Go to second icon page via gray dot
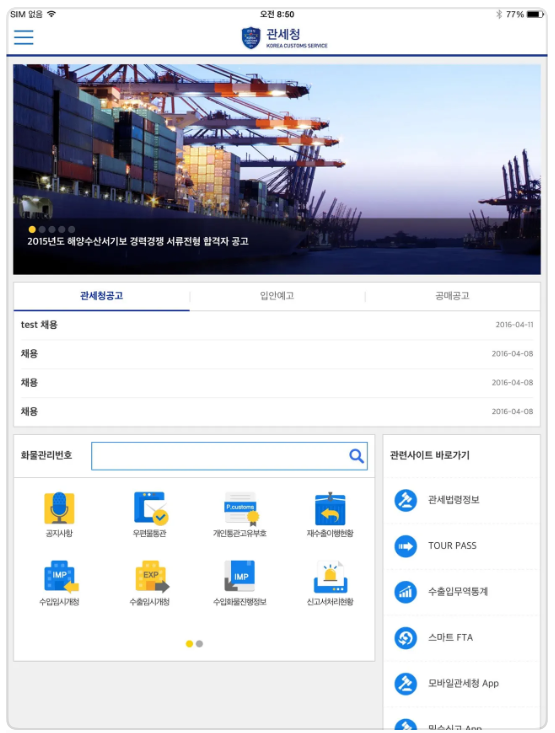The image size is (555, 733). tap(200, 644)
